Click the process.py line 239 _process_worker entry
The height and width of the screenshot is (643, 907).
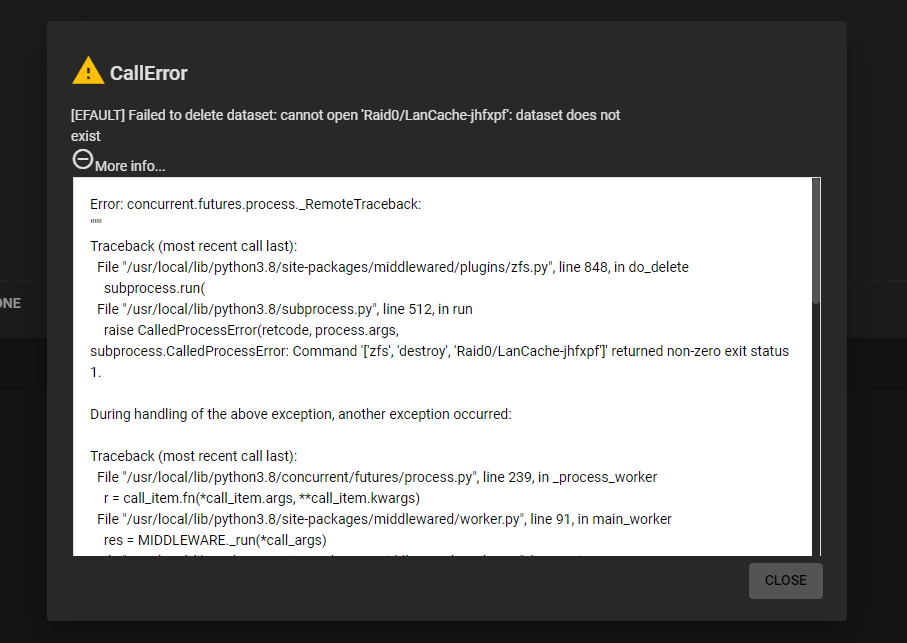(376, 476)
